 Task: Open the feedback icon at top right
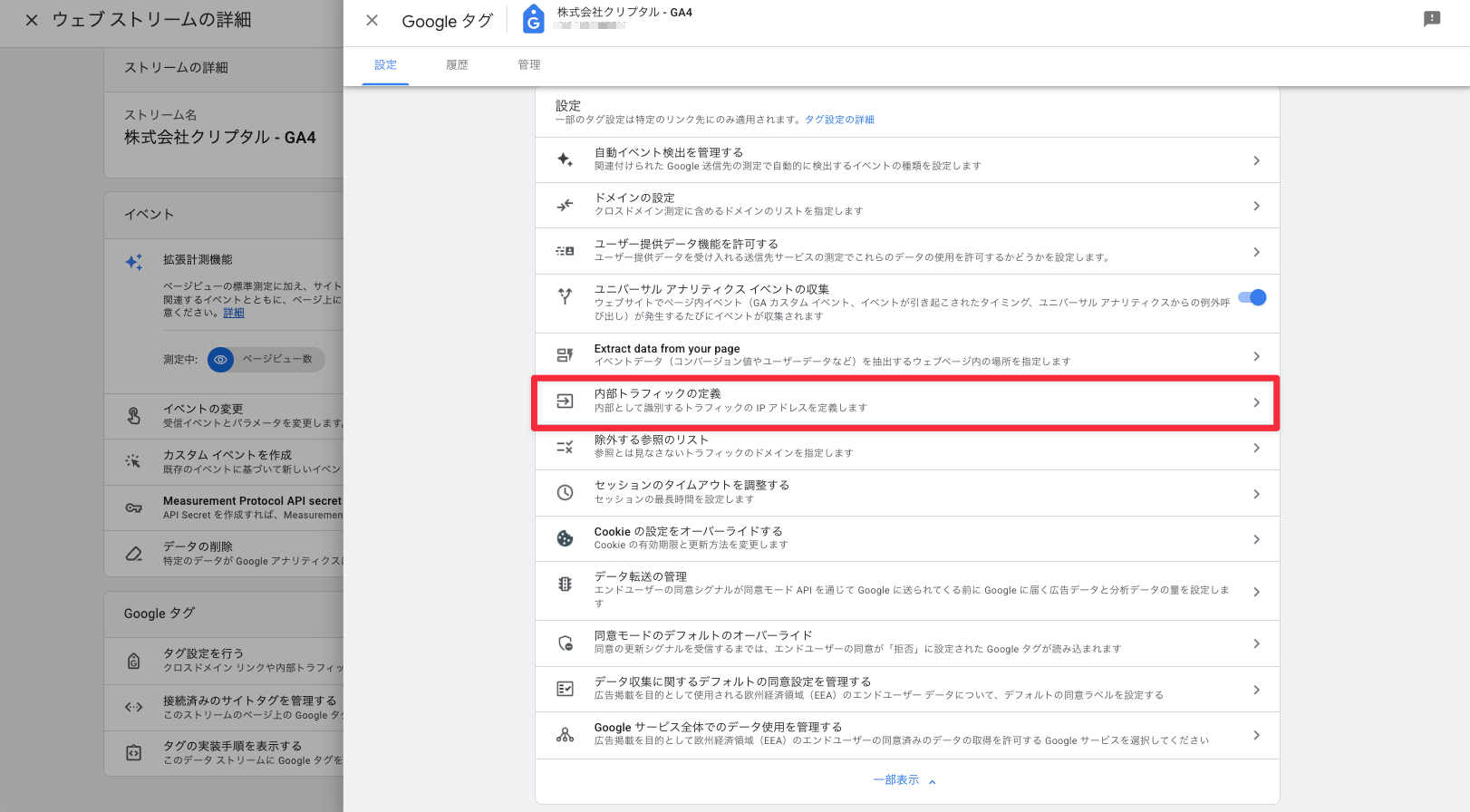click(x=1432, y=19)
